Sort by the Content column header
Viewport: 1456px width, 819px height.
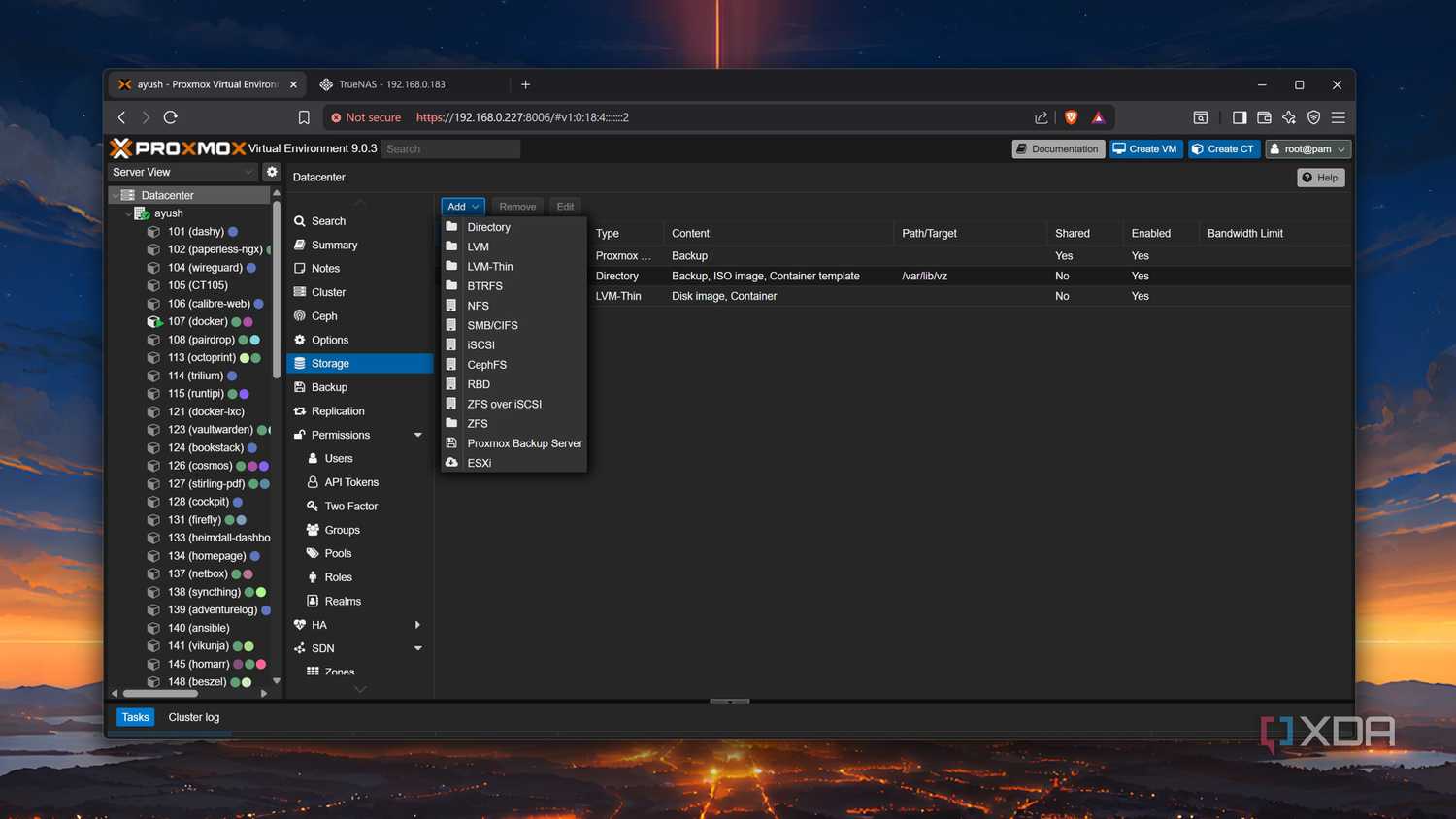778,234
